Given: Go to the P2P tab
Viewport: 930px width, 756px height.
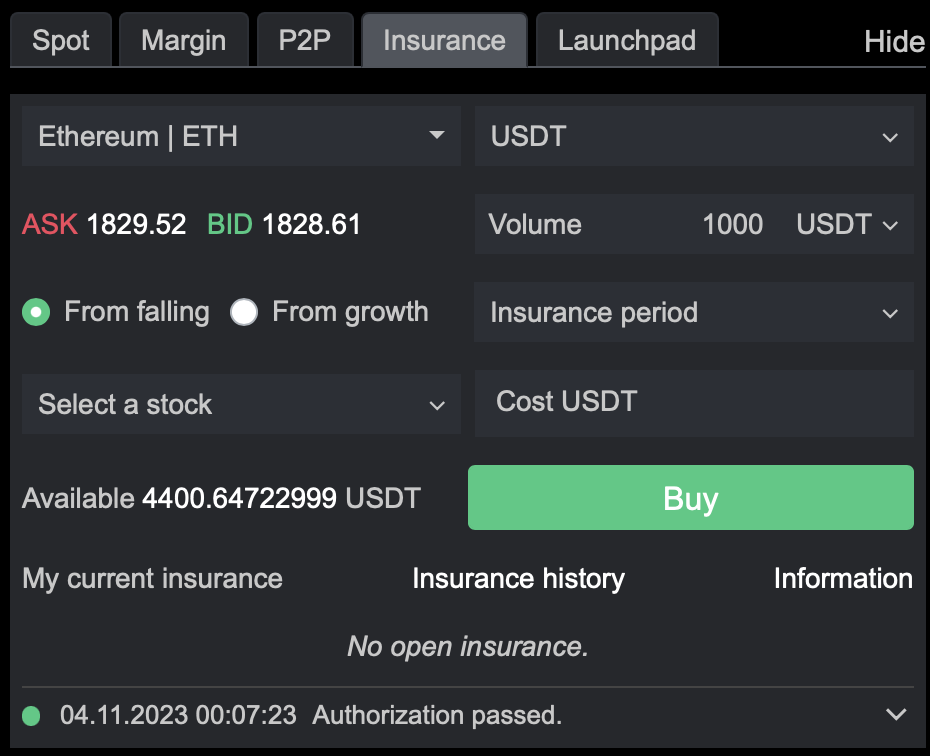Looking at the screenshot, I should (x=305, y=41).
